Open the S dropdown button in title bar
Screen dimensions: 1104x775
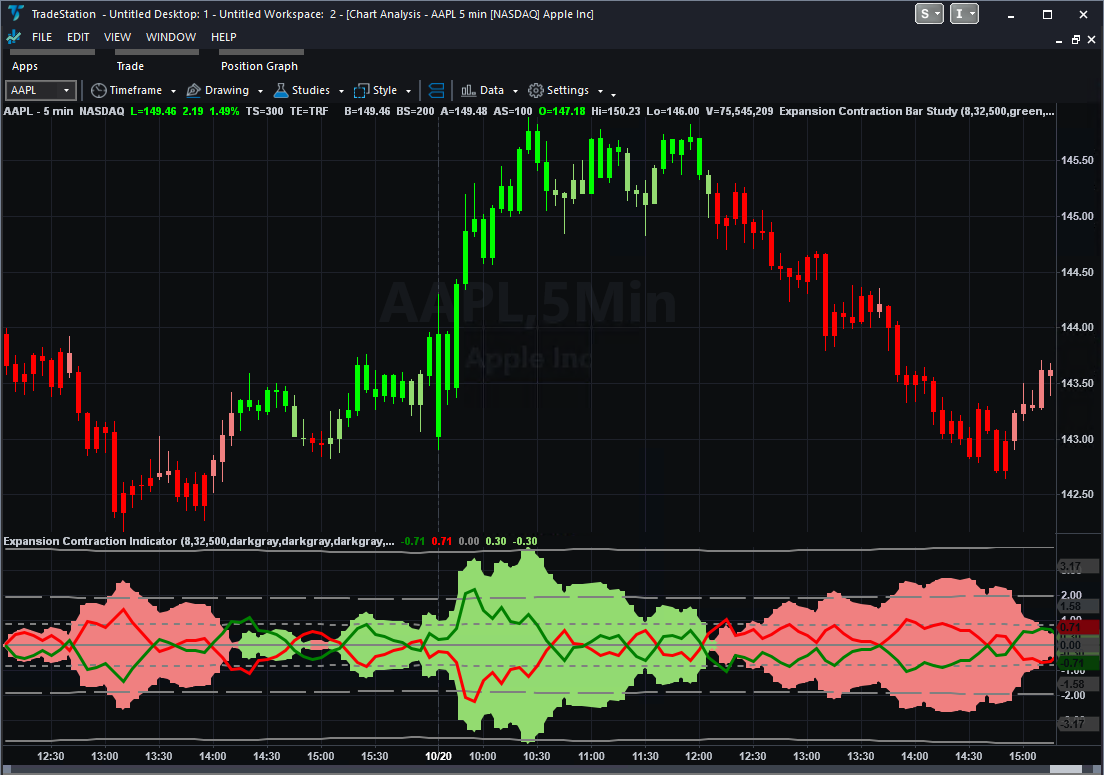(x=929, y=13)
